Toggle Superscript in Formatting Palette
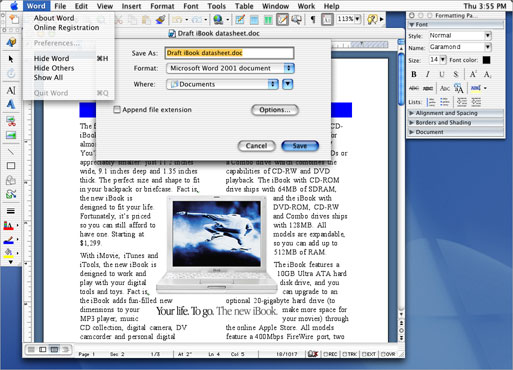The height and width of the screenshot is (370, 513). pos(473,74)
